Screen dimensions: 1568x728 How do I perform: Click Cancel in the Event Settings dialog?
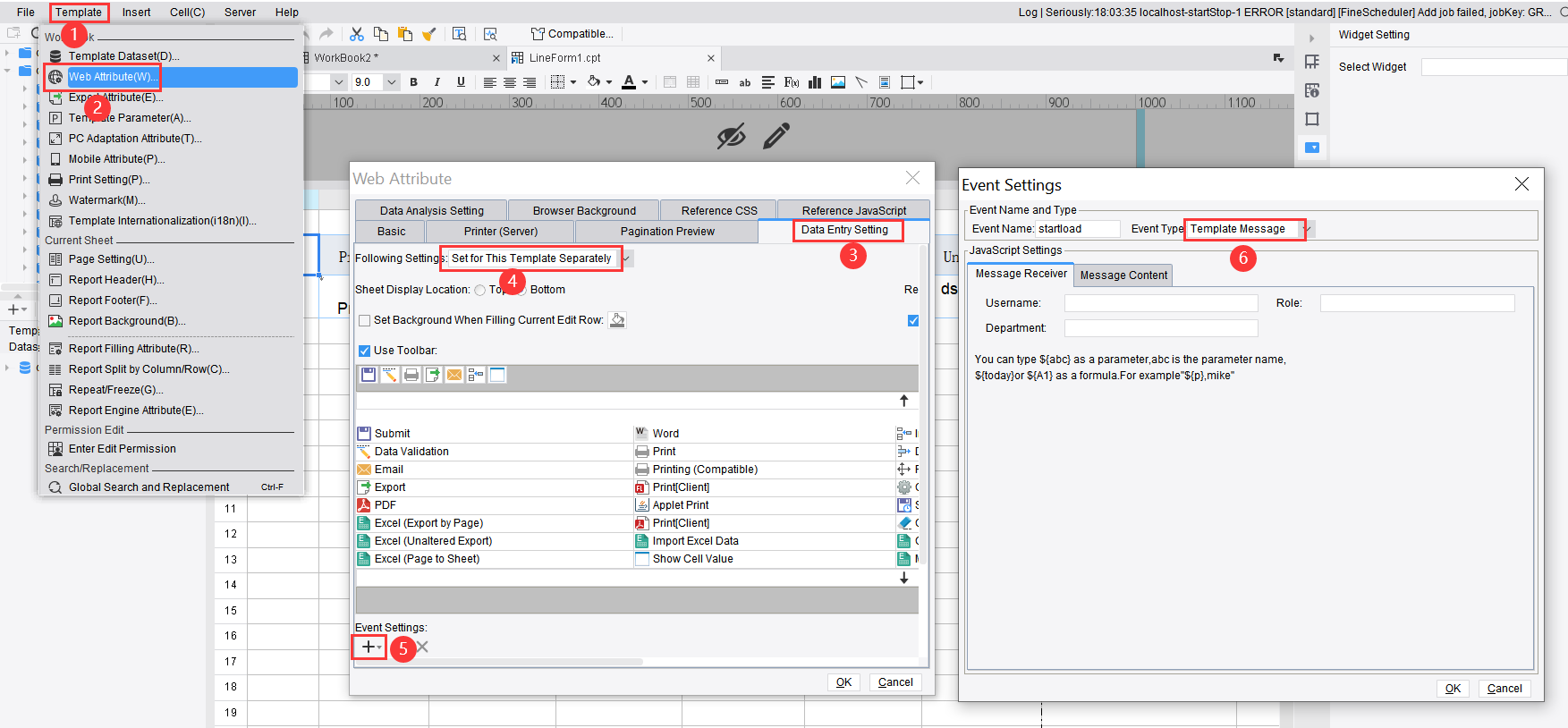point(1504,689)
